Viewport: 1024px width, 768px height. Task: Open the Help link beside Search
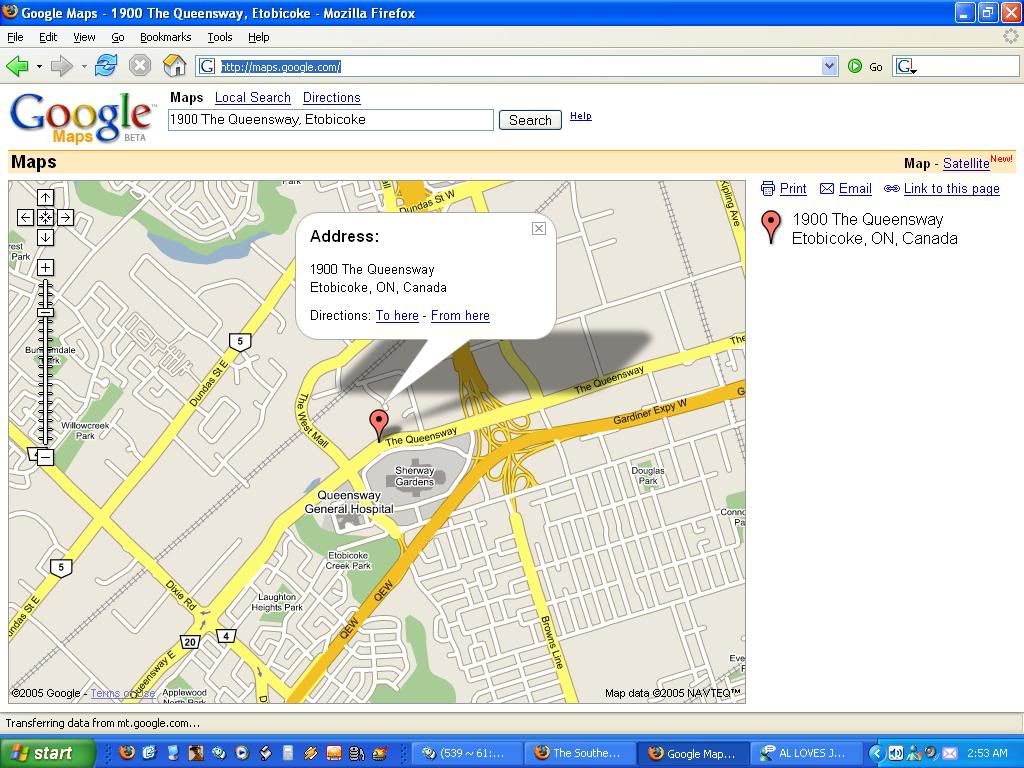(x=581, y=116)
